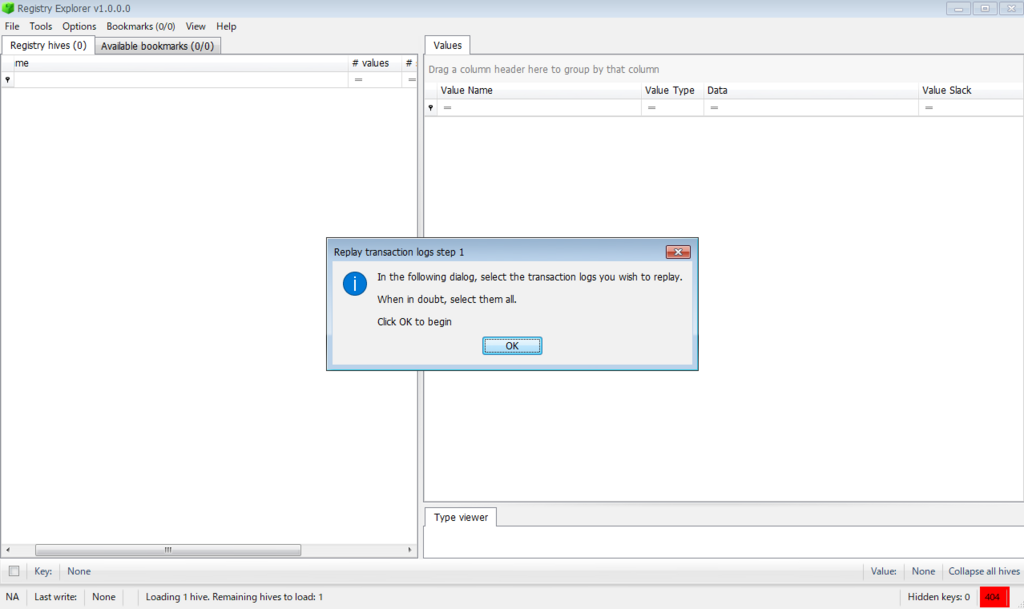Close the Replay transaction logs step 1 dialog
Viewport: 1024px width, 609px height.
[678, 252]
